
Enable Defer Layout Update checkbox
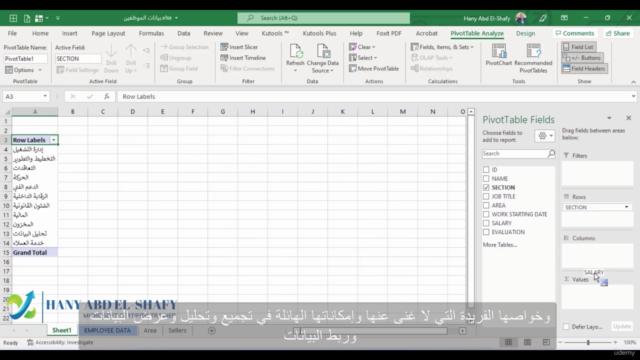click(x=566, y=327)
